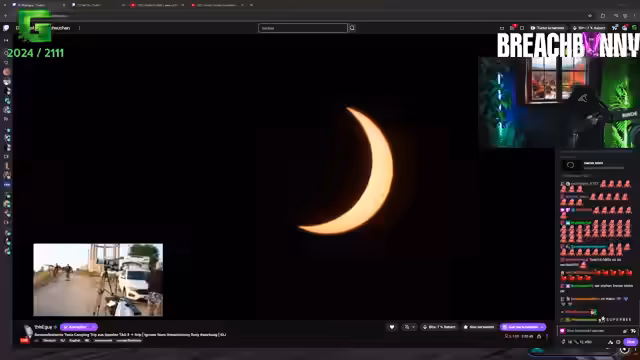
Task: Expand the subscribe button dropdown arrow
Action: [542, 327]
